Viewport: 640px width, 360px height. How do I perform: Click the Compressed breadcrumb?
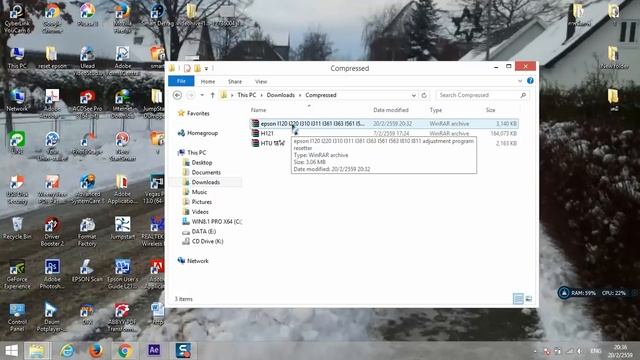click(321, 95)
